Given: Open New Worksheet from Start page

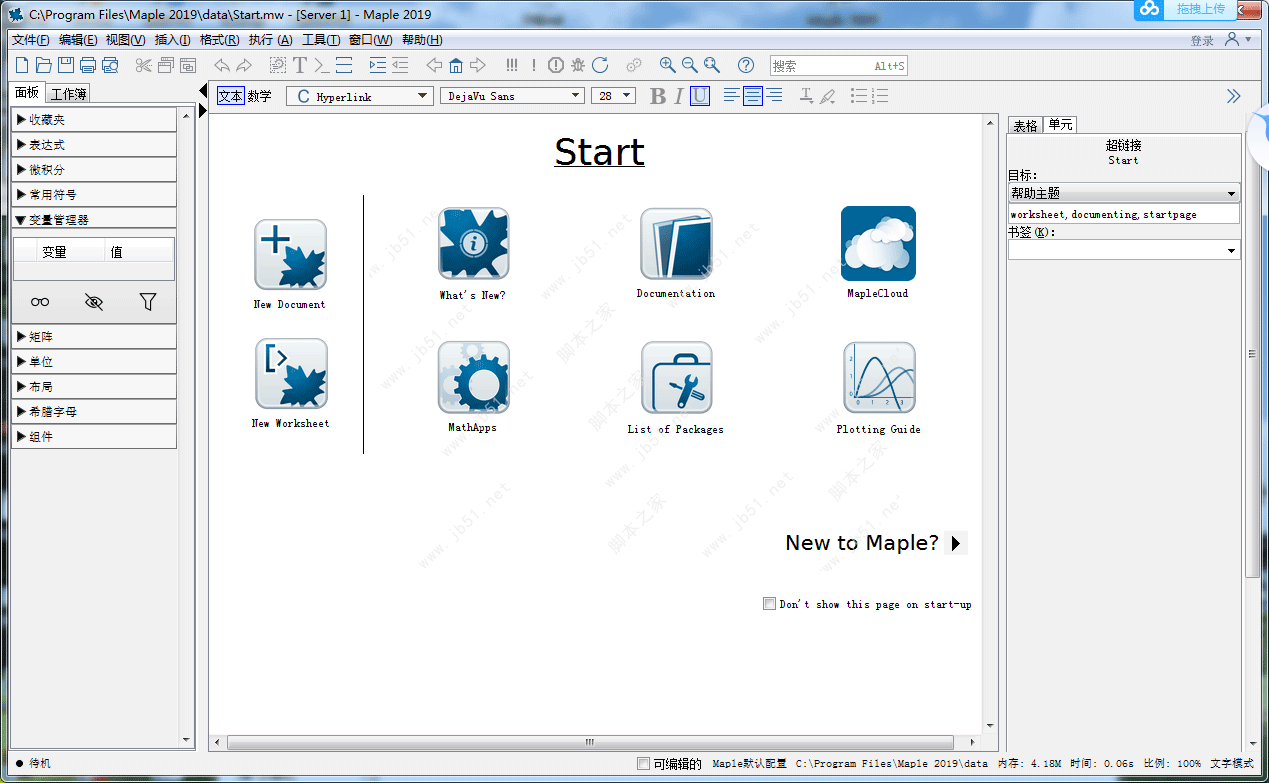Looking at the screenshot, I should (x=291, y=373).
